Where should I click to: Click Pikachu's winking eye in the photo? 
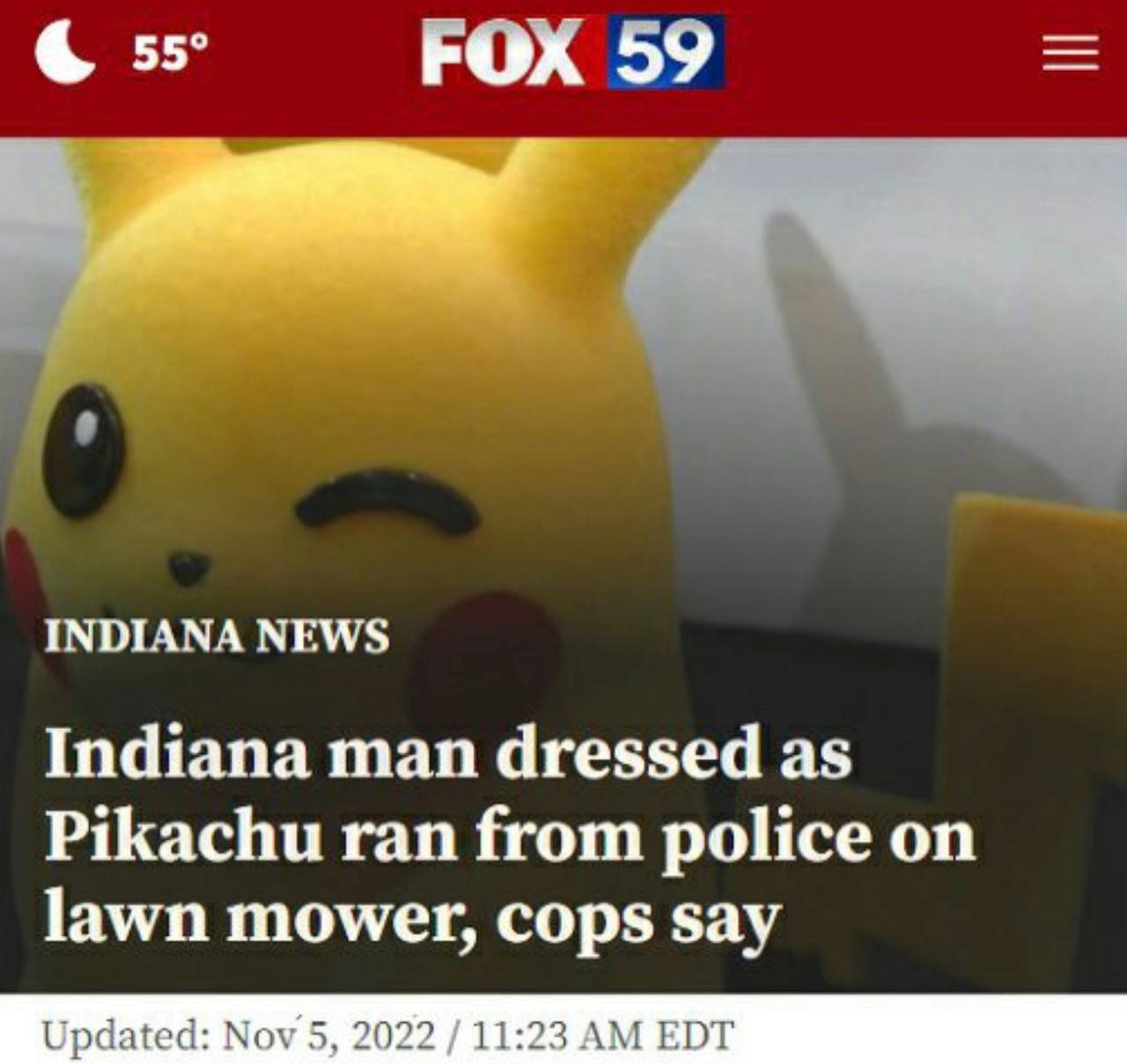[387, 503]
